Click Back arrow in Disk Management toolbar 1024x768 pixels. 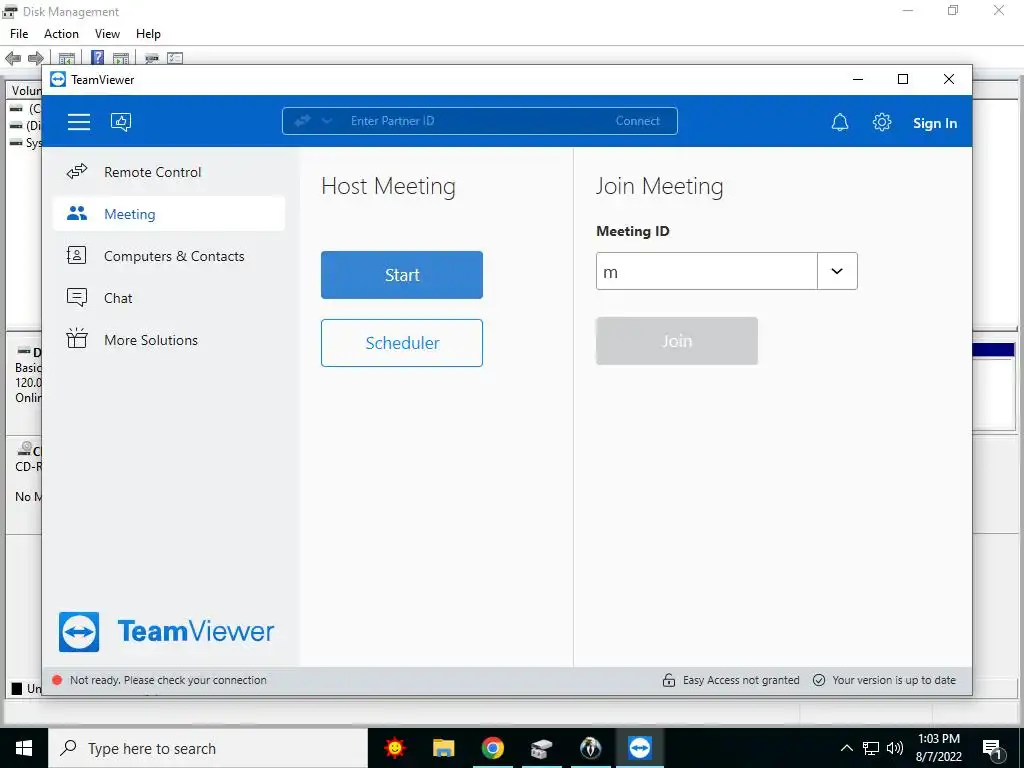point(13,58)
